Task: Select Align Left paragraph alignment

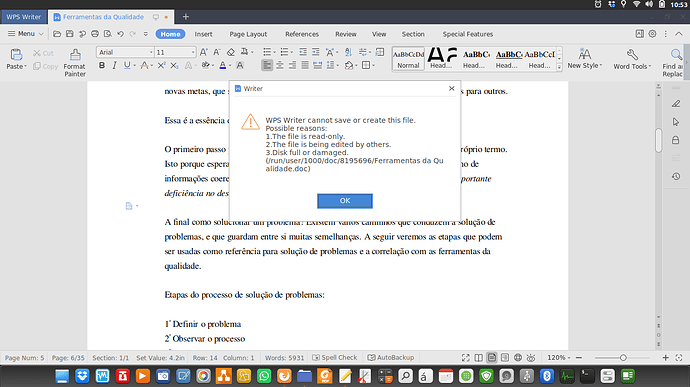Action: point(267,66)
